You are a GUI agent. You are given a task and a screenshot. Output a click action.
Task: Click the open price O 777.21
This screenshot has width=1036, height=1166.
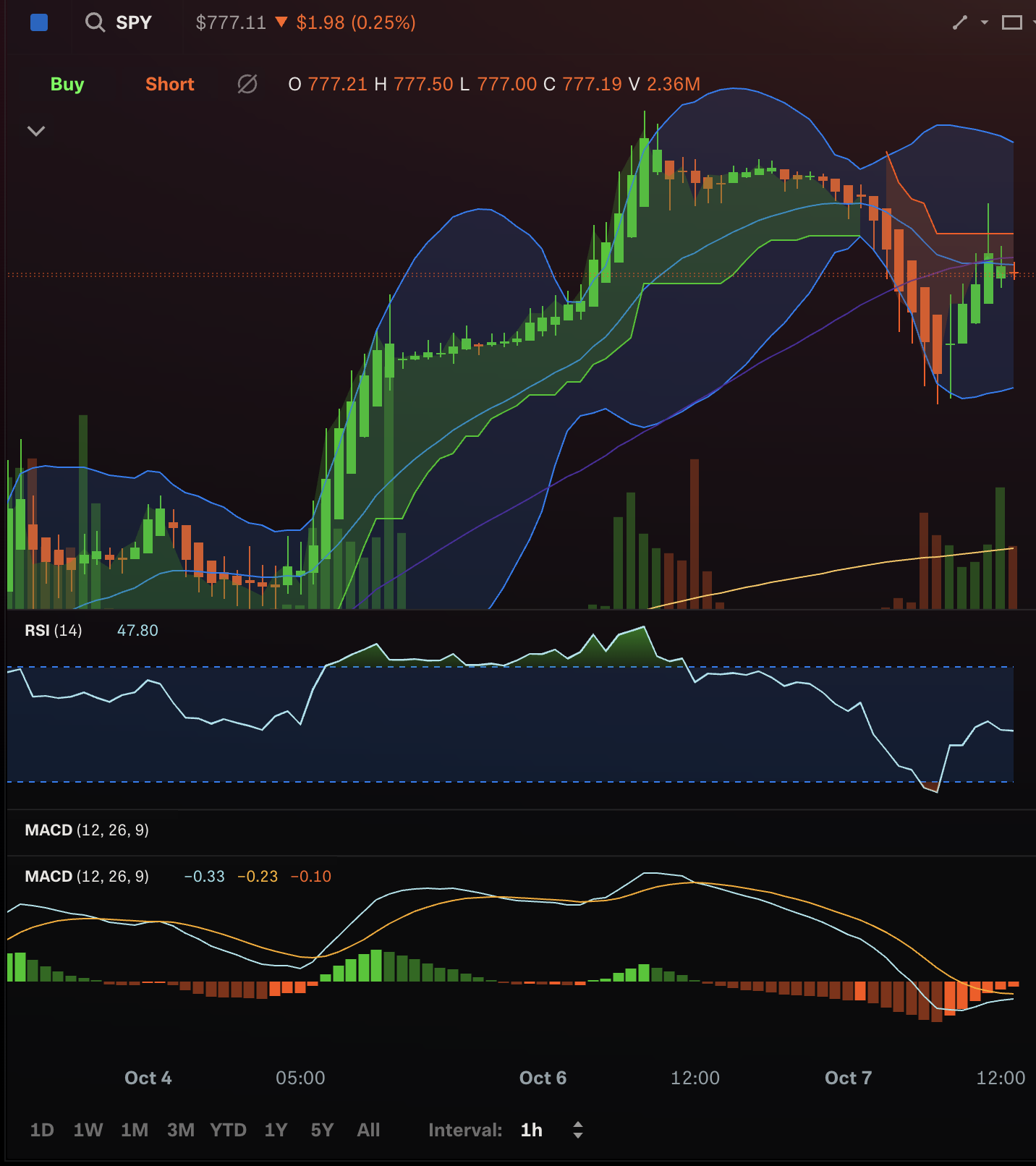[x=328, y=84]
